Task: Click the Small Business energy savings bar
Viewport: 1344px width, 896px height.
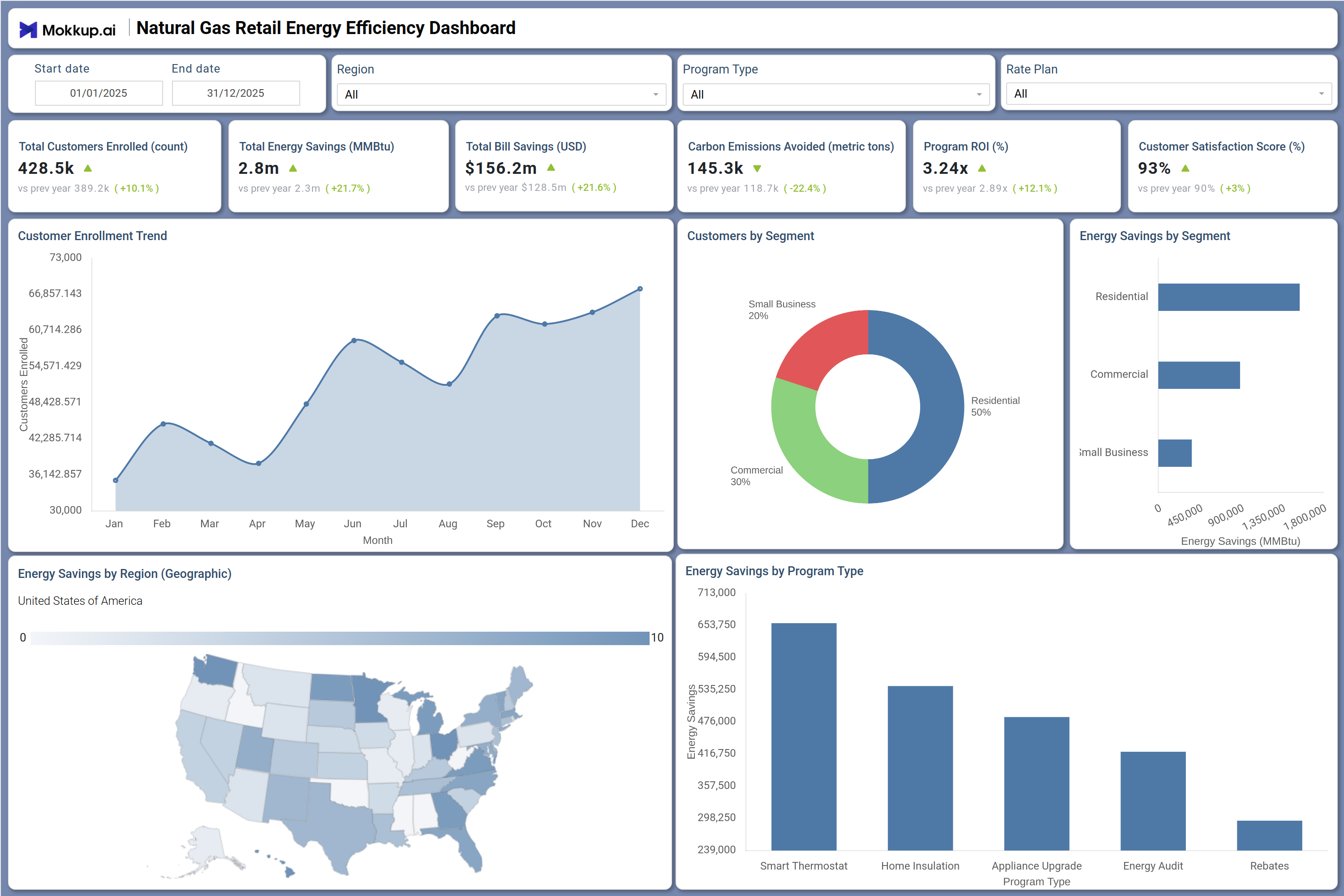Action: click(1175, 453)
